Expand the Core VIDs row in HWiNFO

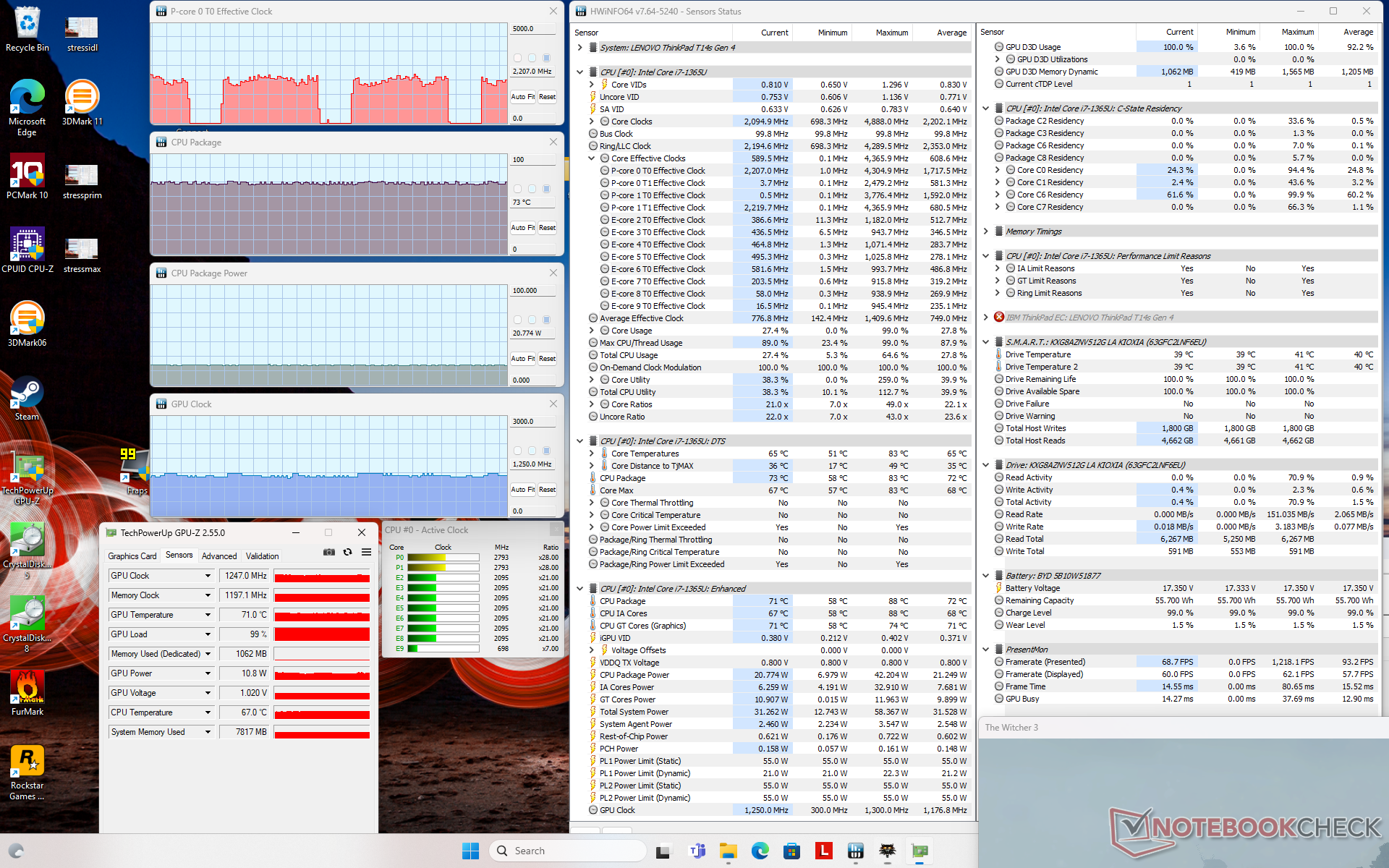592,85
